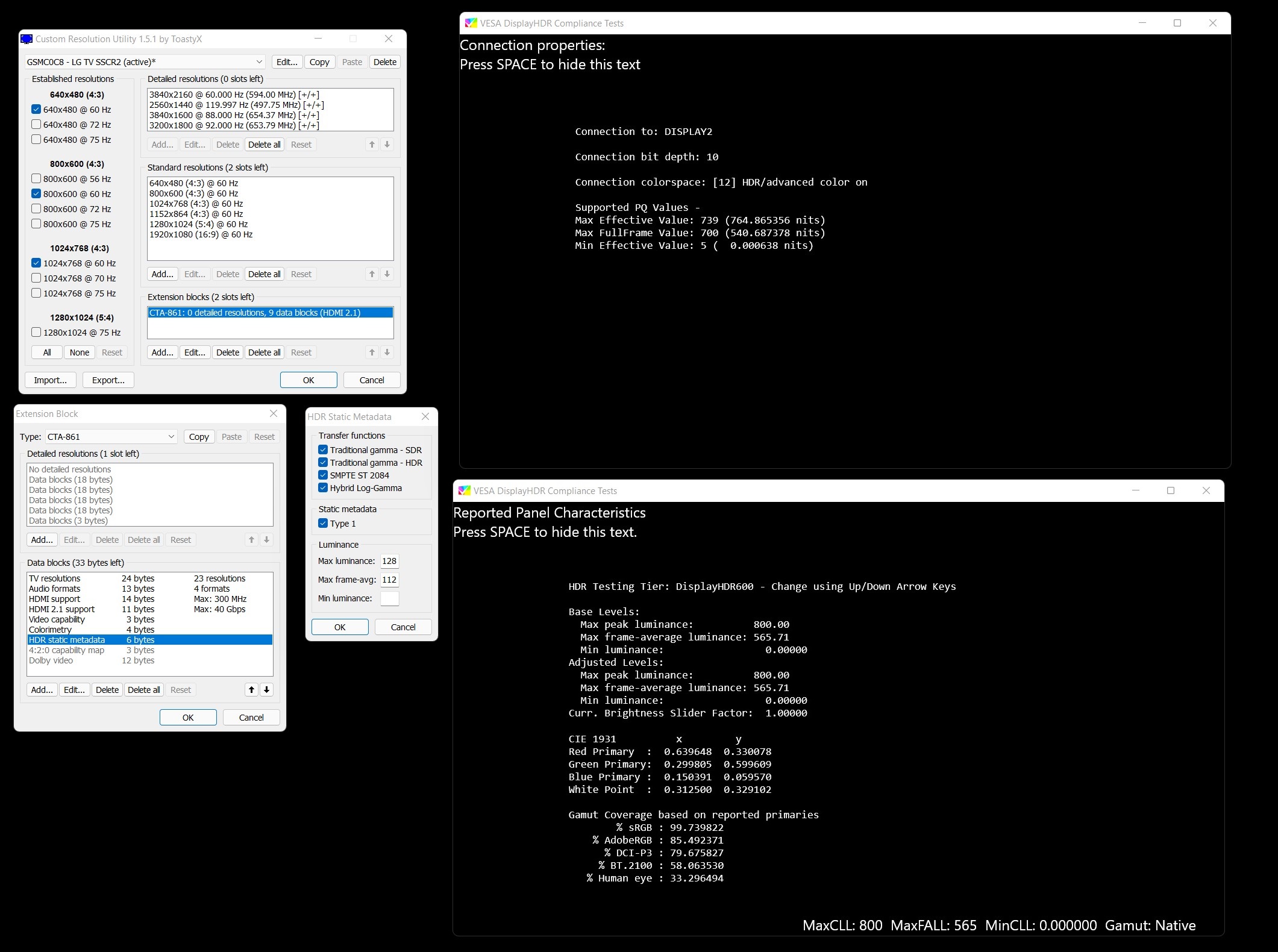Click Copy in Extension Block dialog

point(199,437)
